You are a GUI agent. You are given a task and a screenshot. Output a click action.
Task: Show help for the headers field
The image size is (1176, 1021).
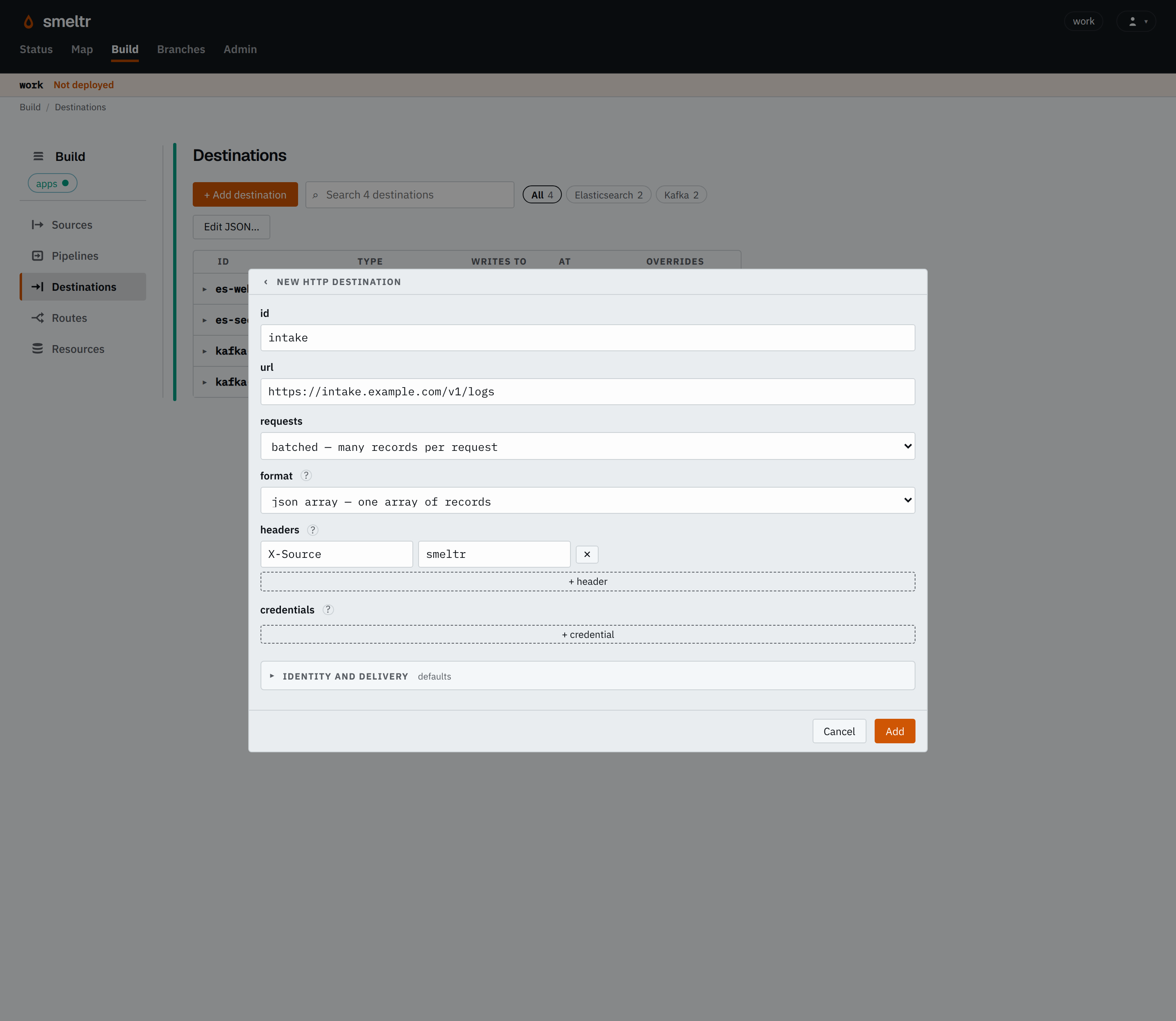click(312, 530)
